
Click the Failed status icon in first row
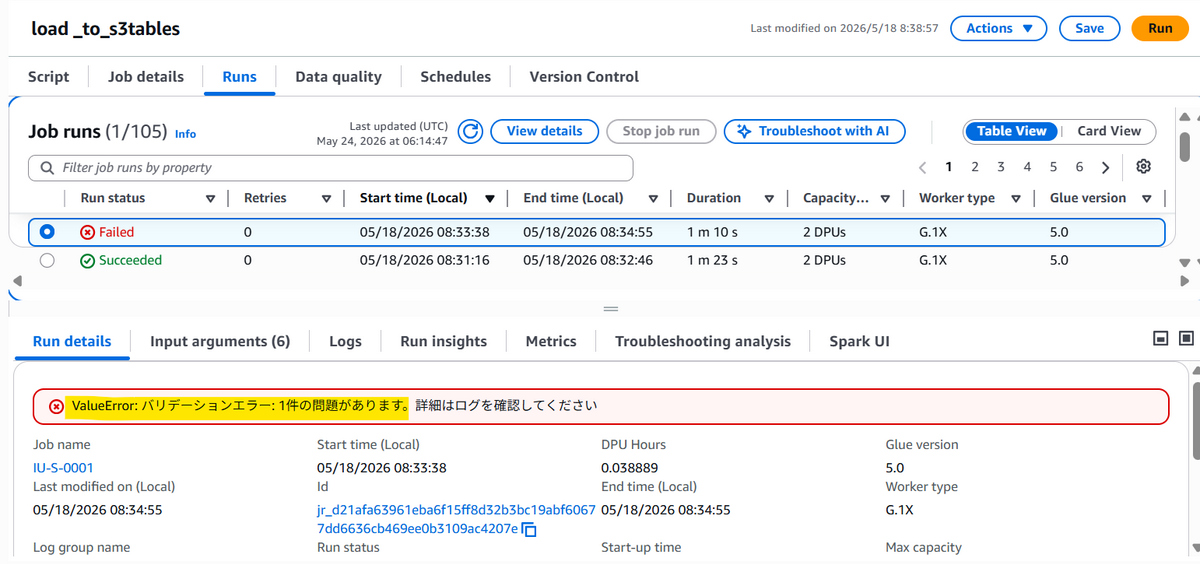point(88,232)
